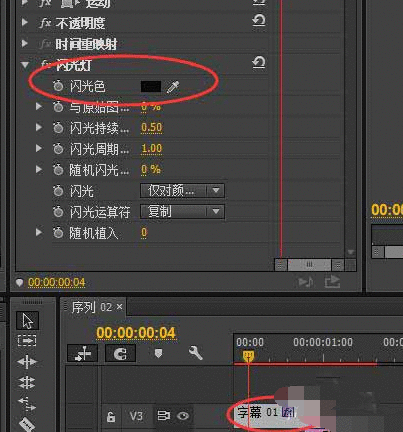This screenshot has height=432, width=403.
Task: Click the sequence timecode 00:00:00:04
Action: pos(136,333)
